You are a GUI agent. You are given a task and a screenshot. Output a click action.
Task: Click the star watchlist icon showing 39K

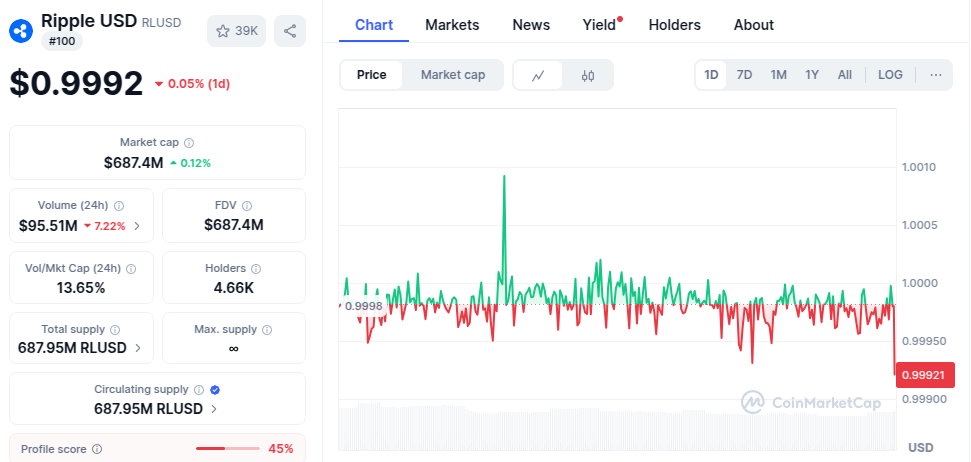point(235,31)
